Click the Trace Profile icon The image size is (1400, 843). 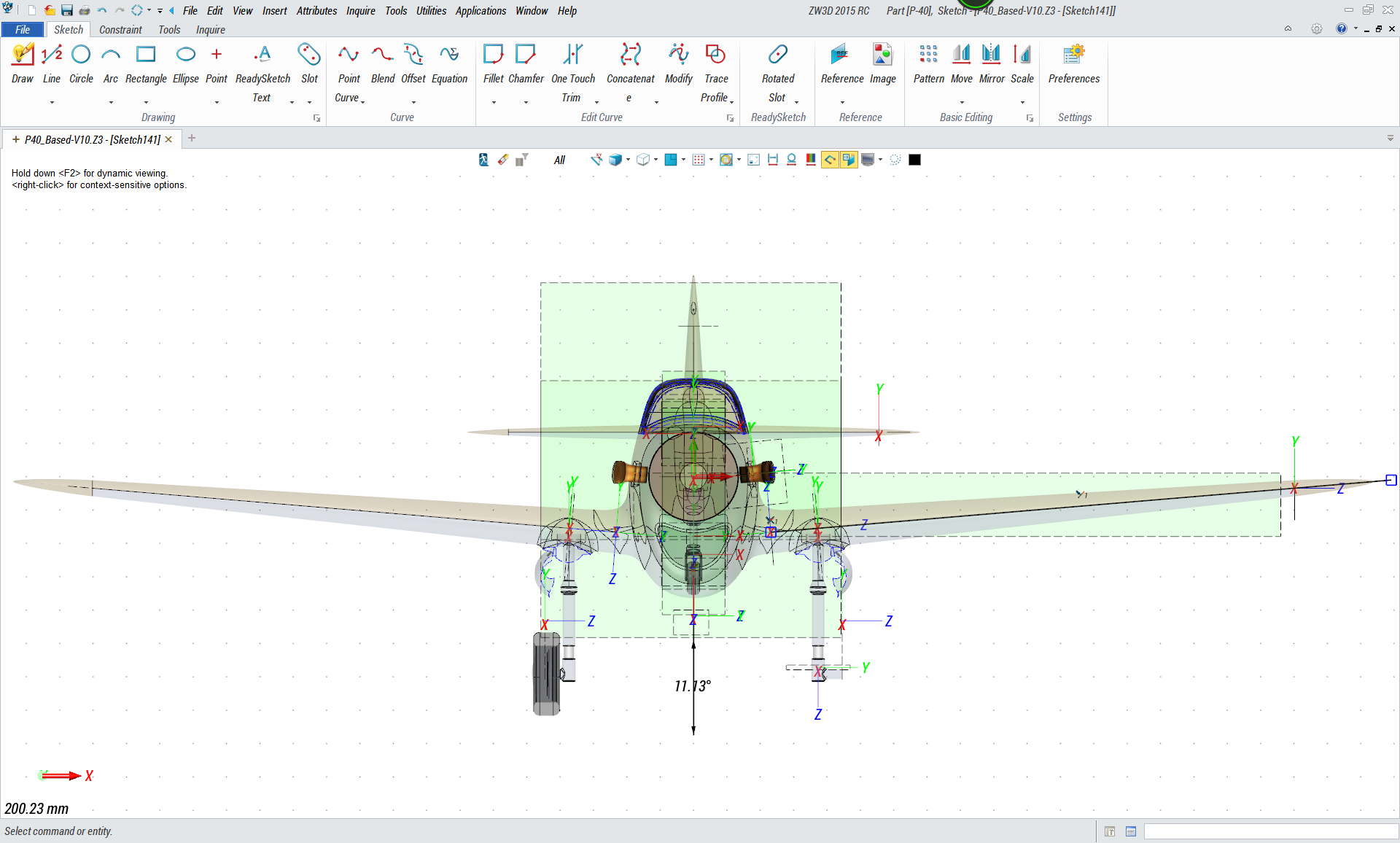[x=715, y=55]
